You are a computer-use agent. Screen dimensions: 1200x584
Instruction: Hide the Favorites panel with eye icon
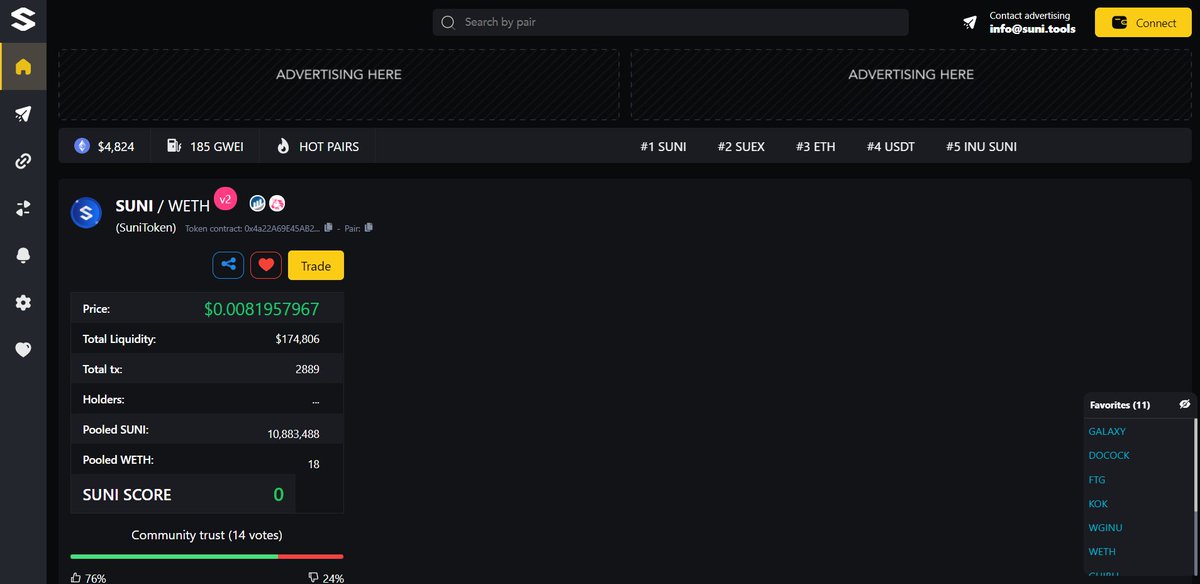1185,405
